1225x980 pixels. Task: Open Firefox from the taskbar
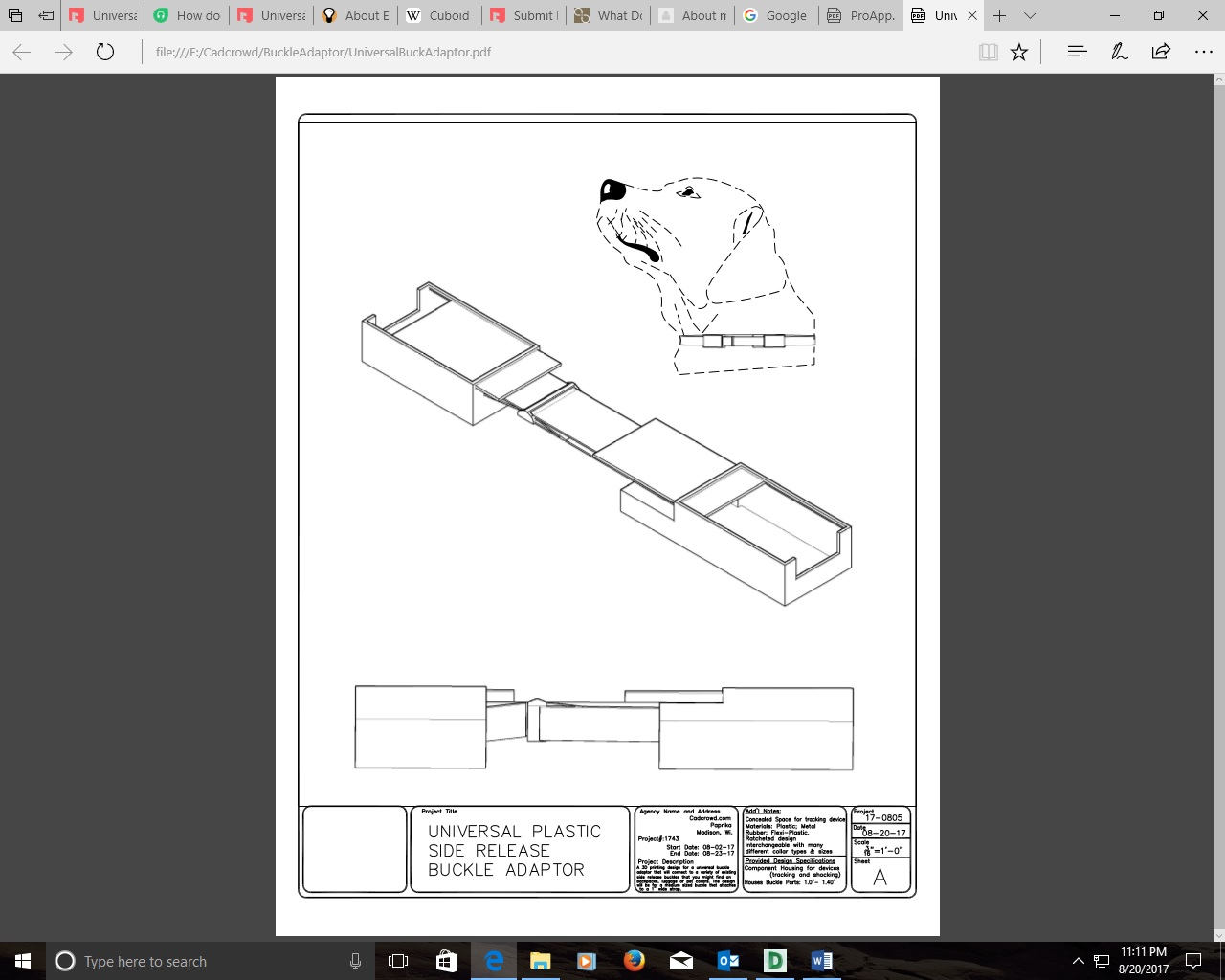634,961
